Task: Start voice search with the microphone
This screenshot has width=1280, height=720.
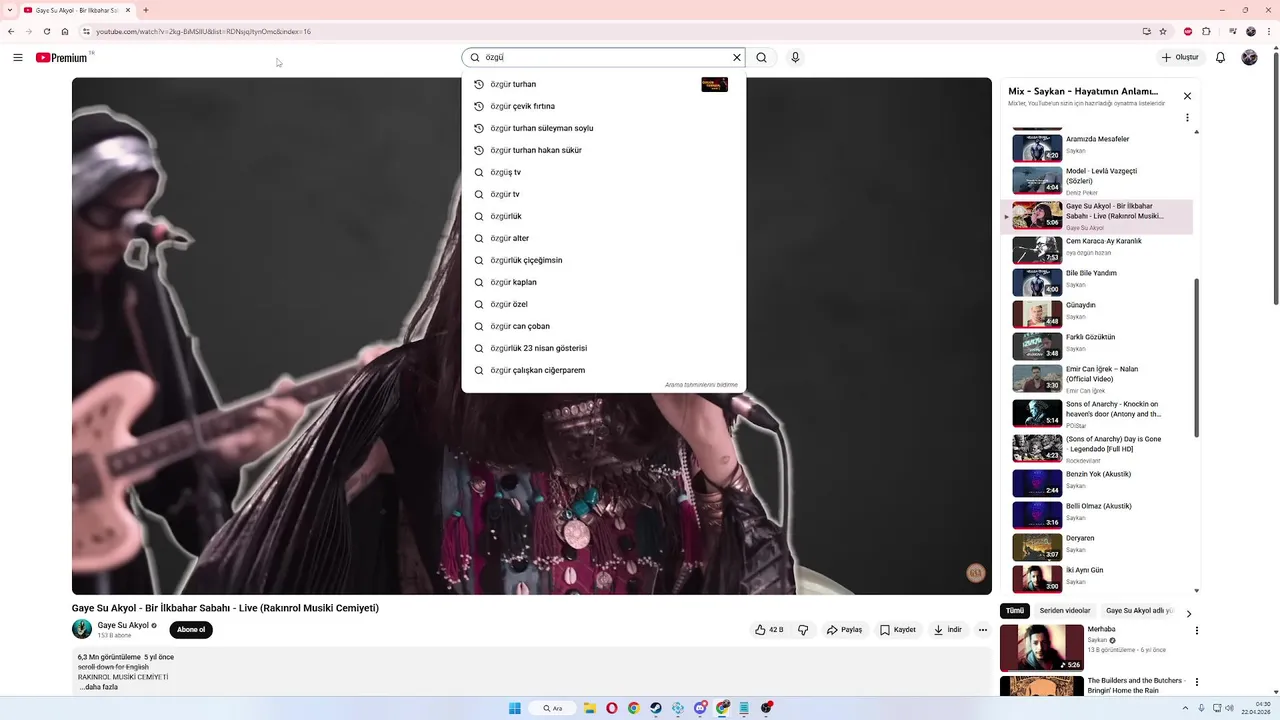Action: 795,58
